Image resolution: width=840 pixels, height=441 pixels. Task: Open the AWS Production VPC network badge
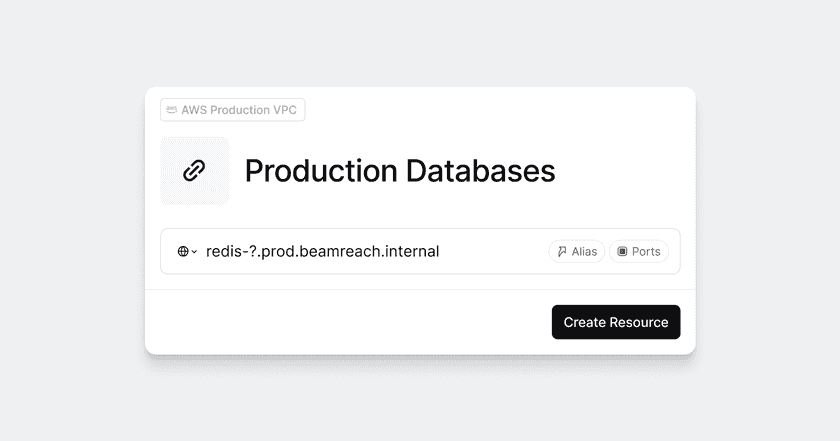[x=232, y=110]
